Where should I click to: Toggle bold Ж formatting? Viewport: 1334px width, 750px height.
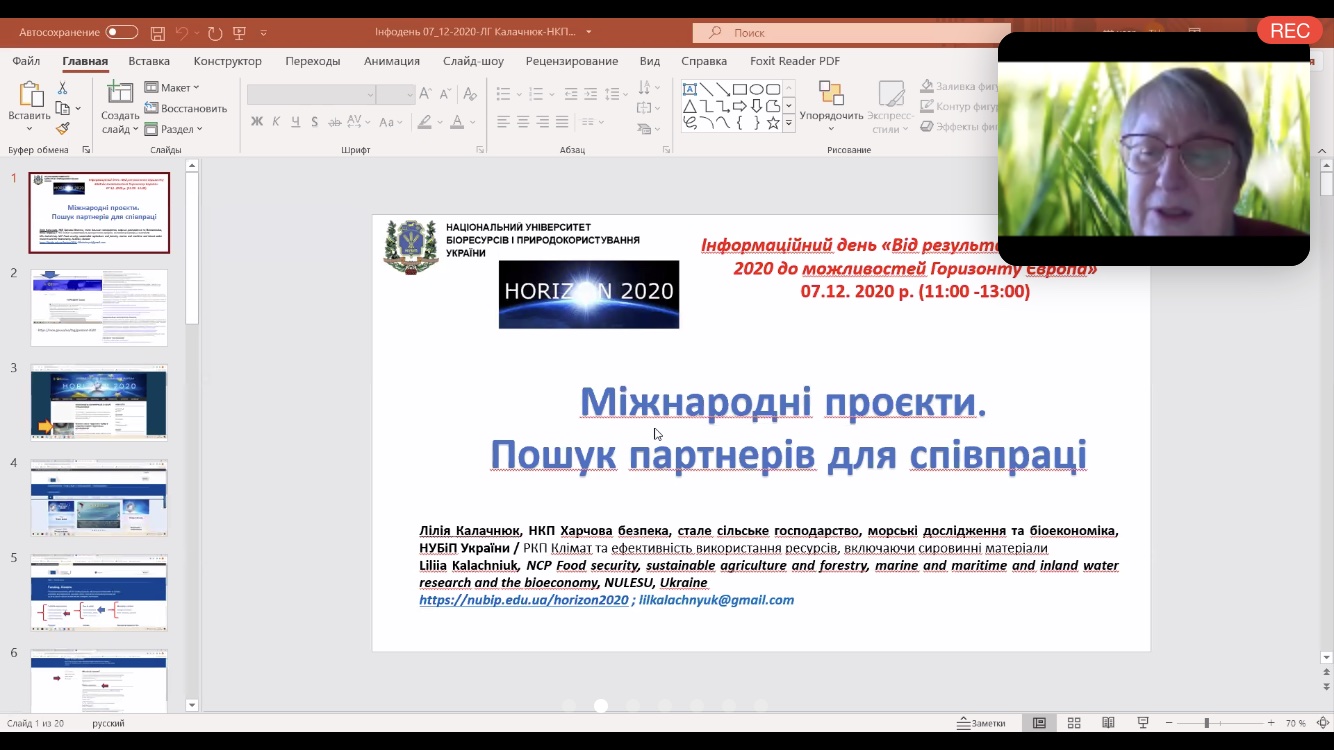[257, 122]
